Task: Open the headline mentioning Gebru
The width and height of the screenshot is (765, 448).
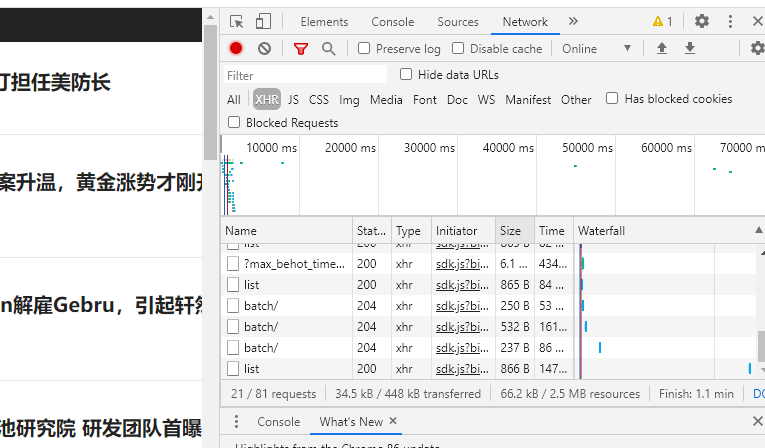Action: pyautogui.click(x=101, y=305)
